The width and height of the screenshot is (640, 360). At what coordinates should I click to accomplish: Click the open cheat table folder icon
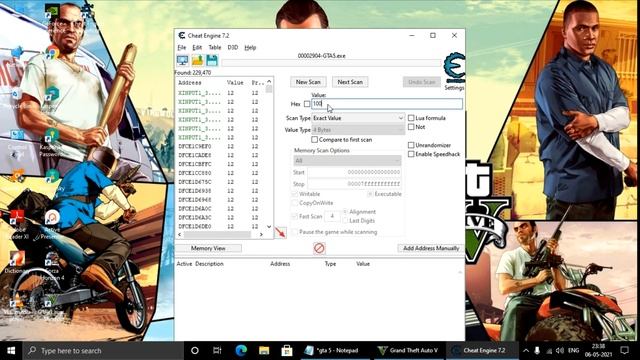click(198, 60)
